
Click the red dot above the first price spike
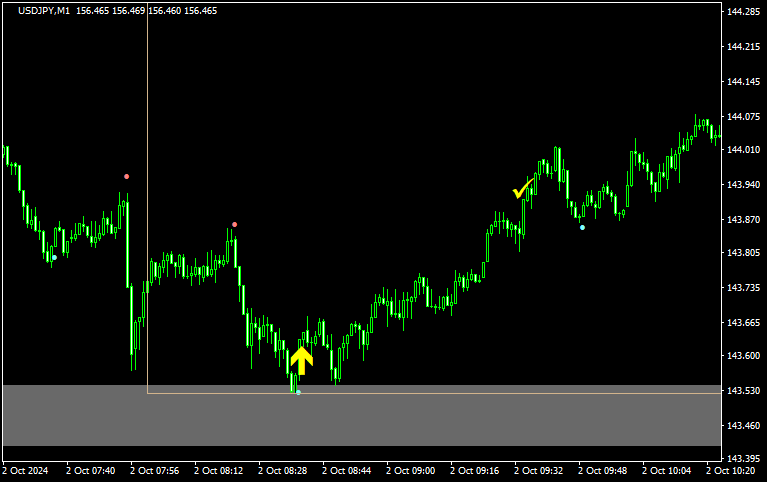pyautogui.click(x=127, y=176)
